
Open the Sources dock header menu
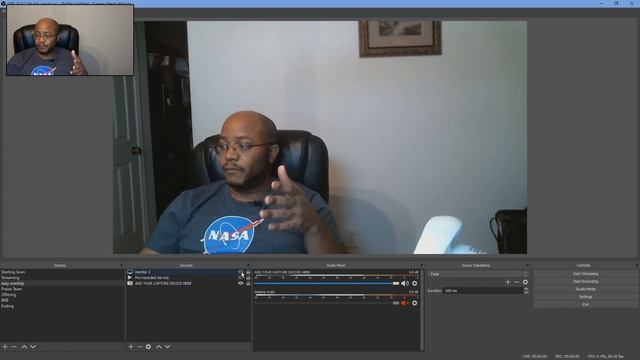(x=248, y=266)
